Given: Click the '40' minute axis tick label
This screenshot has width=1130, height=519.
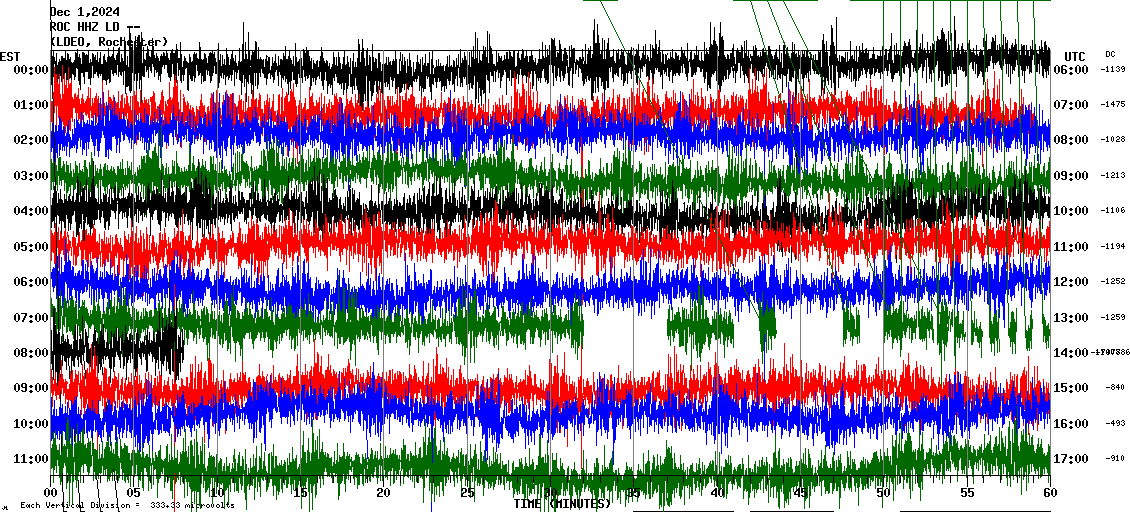Looking at the screenshot, I should click(x=717, y=492).
